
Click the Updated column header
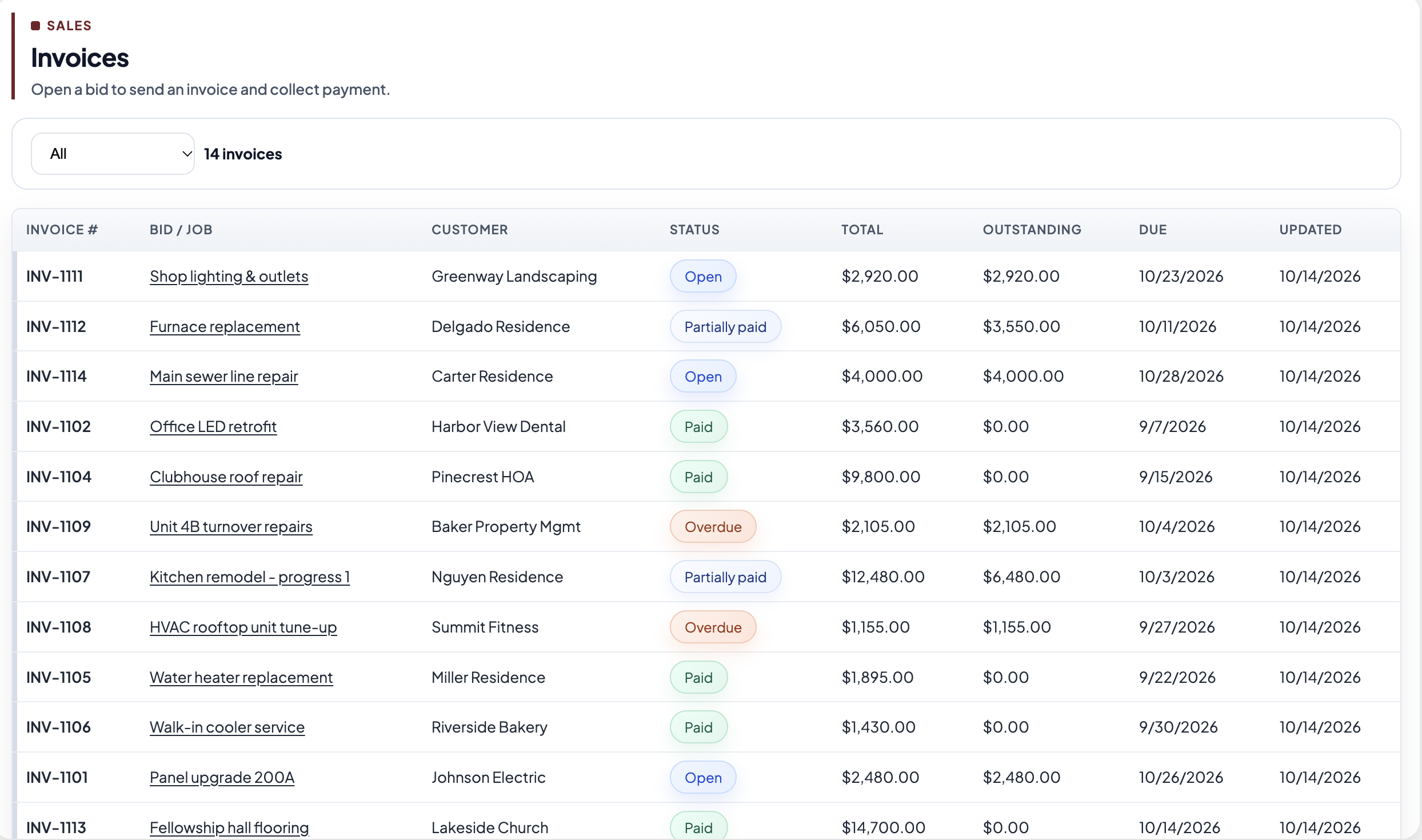point(1310,230)
